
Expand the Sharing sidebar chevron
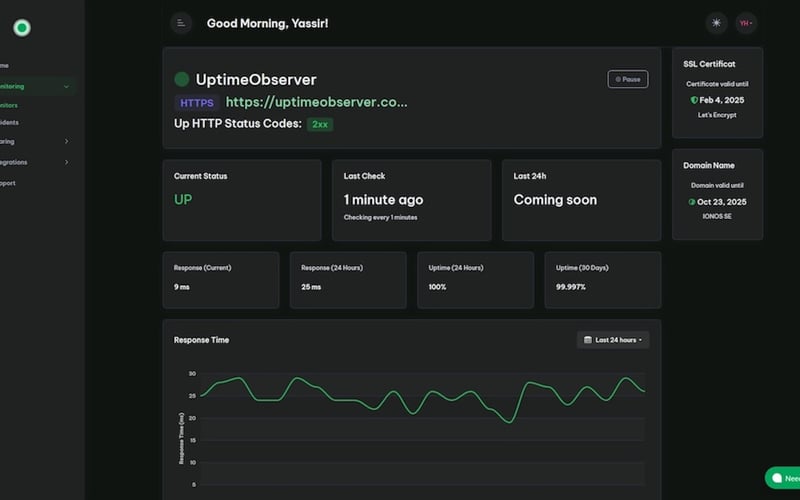[66, 141]
